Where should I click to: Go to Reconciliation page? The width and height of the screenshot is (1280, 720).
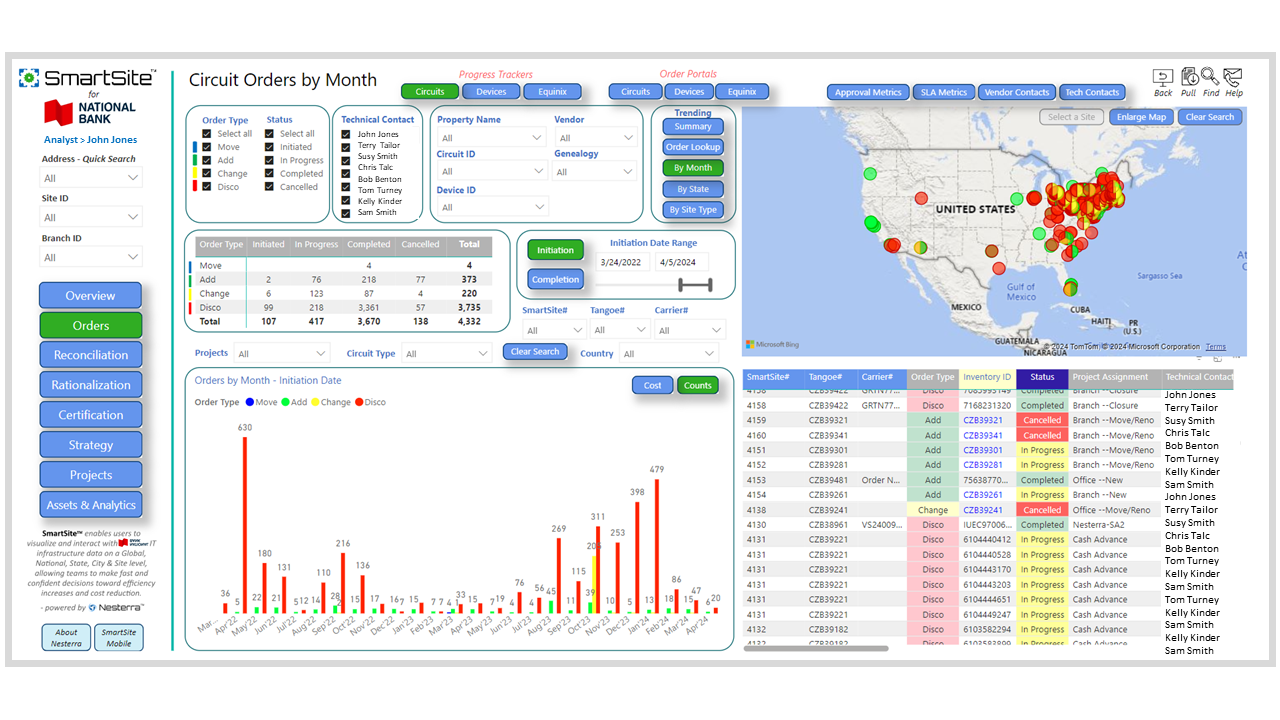[x=90, y=355]
